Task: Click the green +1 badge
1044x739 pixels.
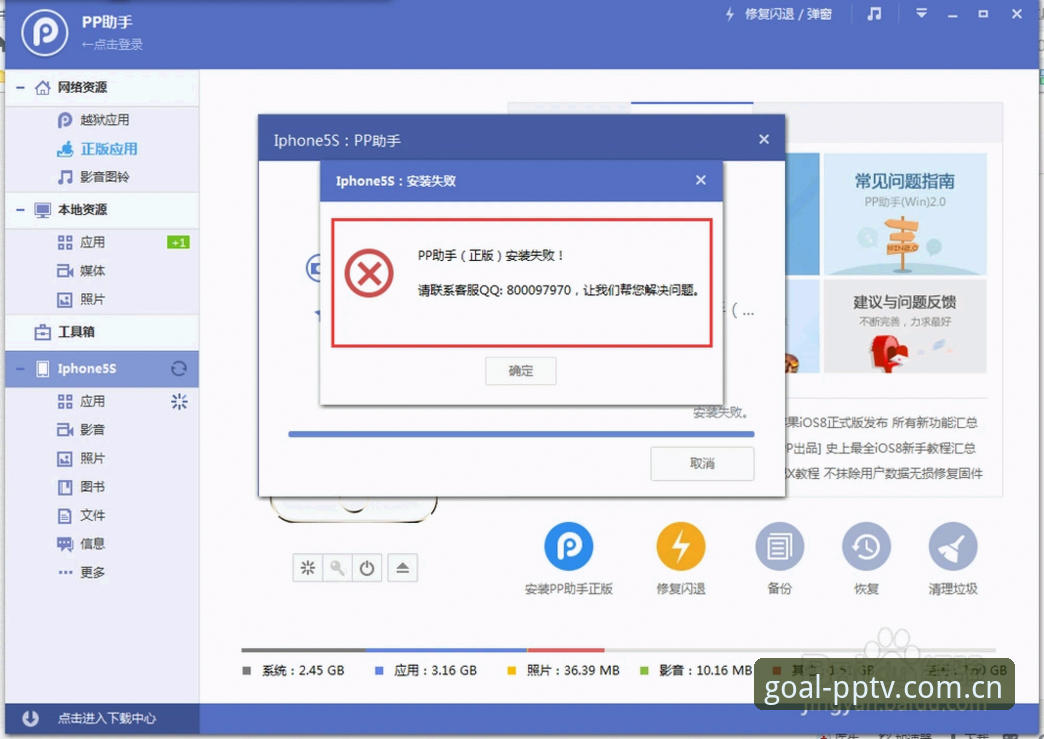Action: pyautogui.click(x=178, y=242)
